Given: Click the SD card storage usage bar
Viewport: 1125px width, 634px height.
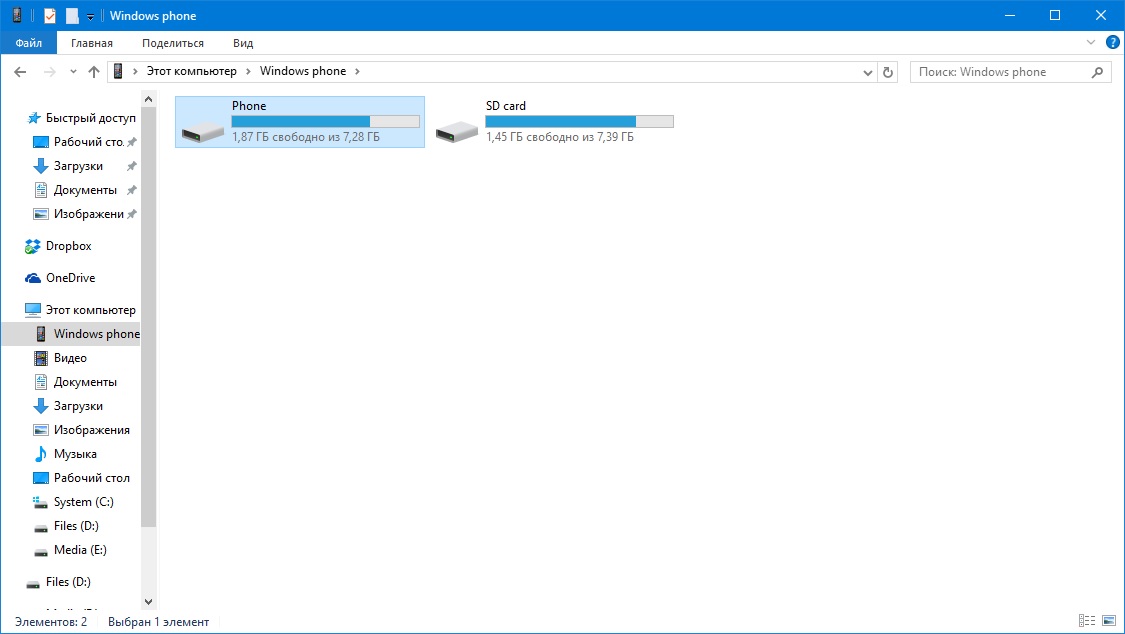Looking at the screenshot, I should tap(580, 121).
